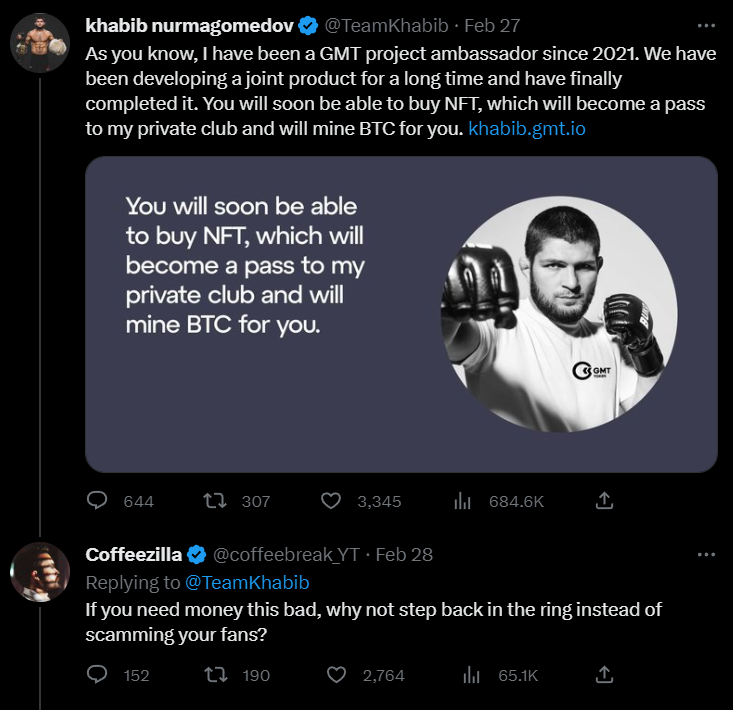This screenshot has width=733, height=710.
Task: Retweet Coffeezilla's reply with 190 retweets
Action: (x=213, y=675)
